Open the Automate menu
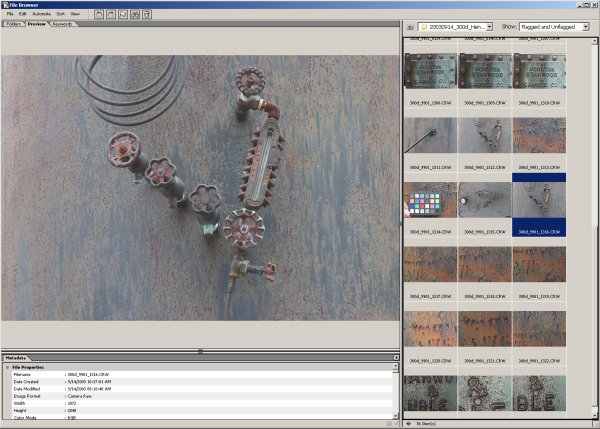 tap(41, 14)
